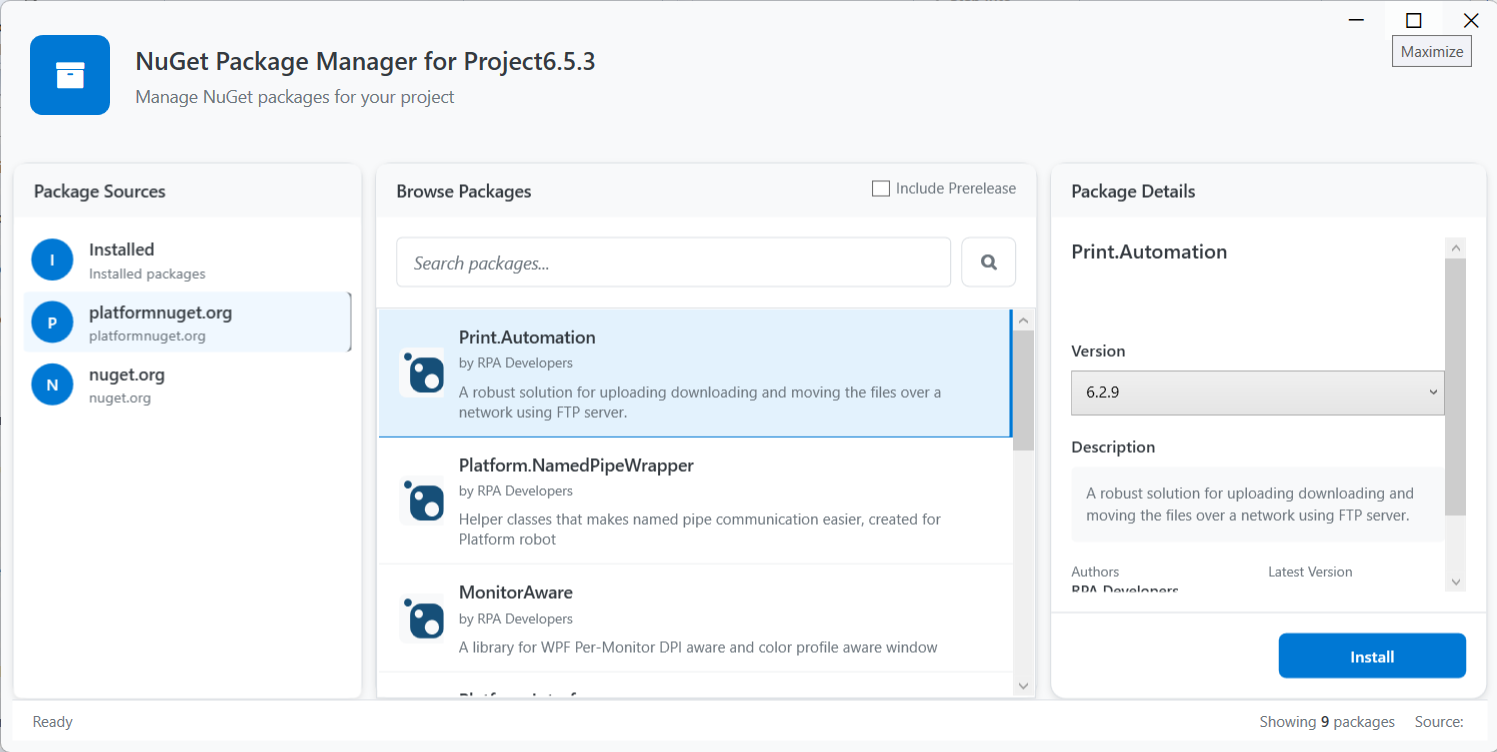
Task: Click the Version label above dropdown
Action: click(1098, 351)
